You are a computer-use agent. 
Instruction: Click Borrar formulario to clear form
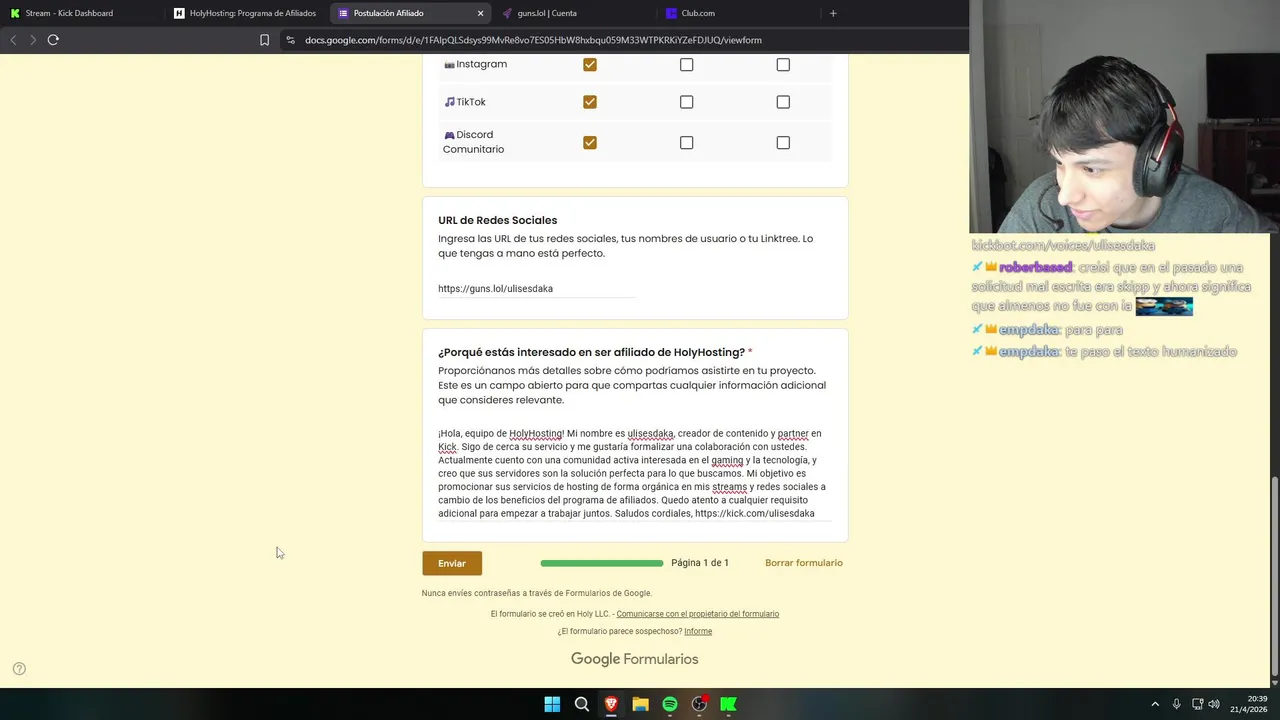(804, 563)
